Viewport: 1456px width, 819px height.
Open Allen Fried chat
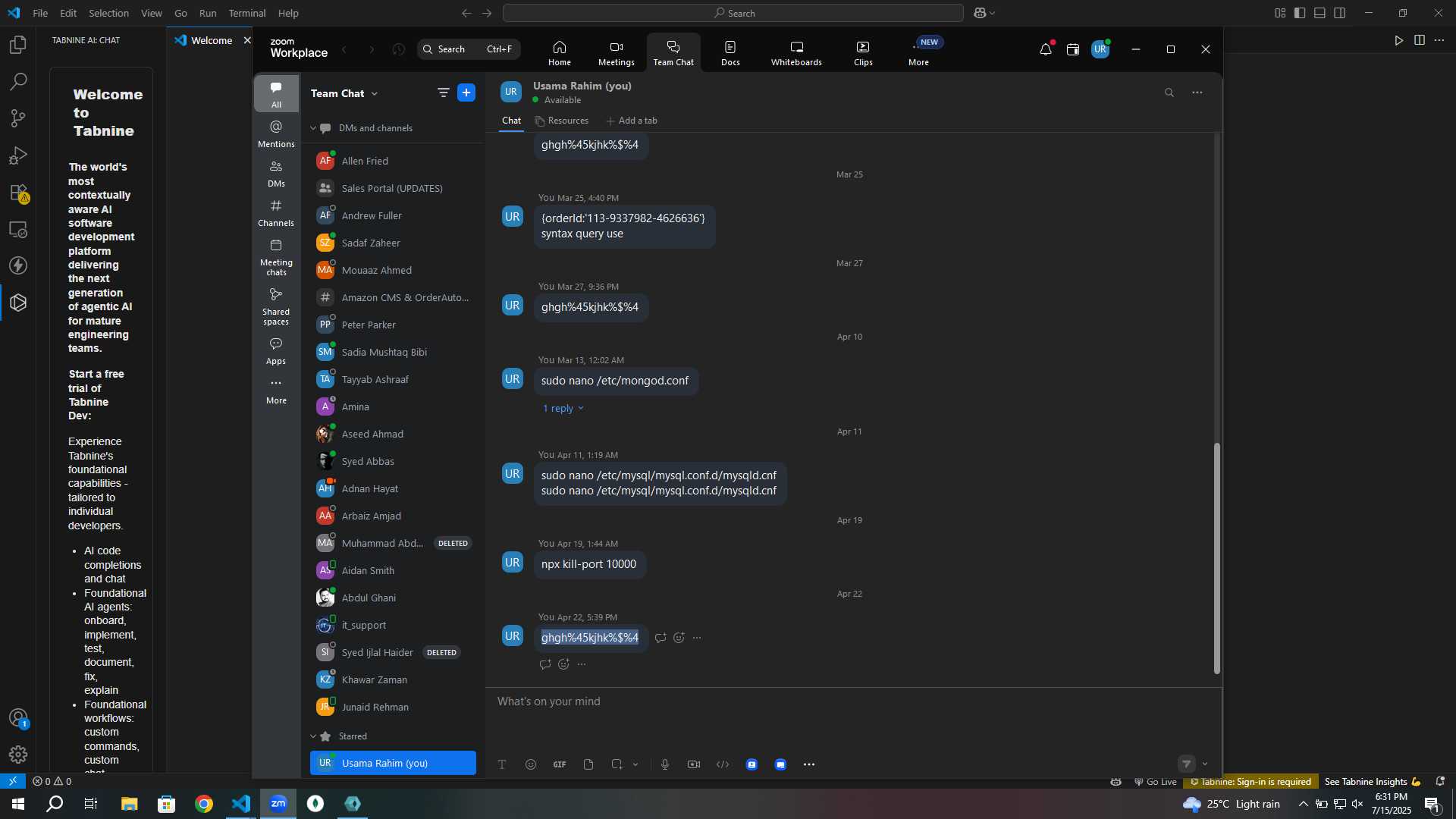pos(393,161)
